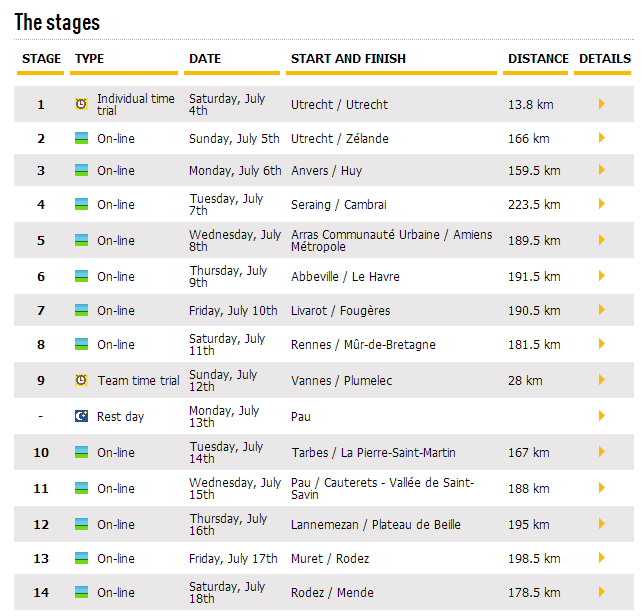Screen dimensions: 642x616
Task: Click the Friday, July 17th date cell
Action: [x=233, y=558]
